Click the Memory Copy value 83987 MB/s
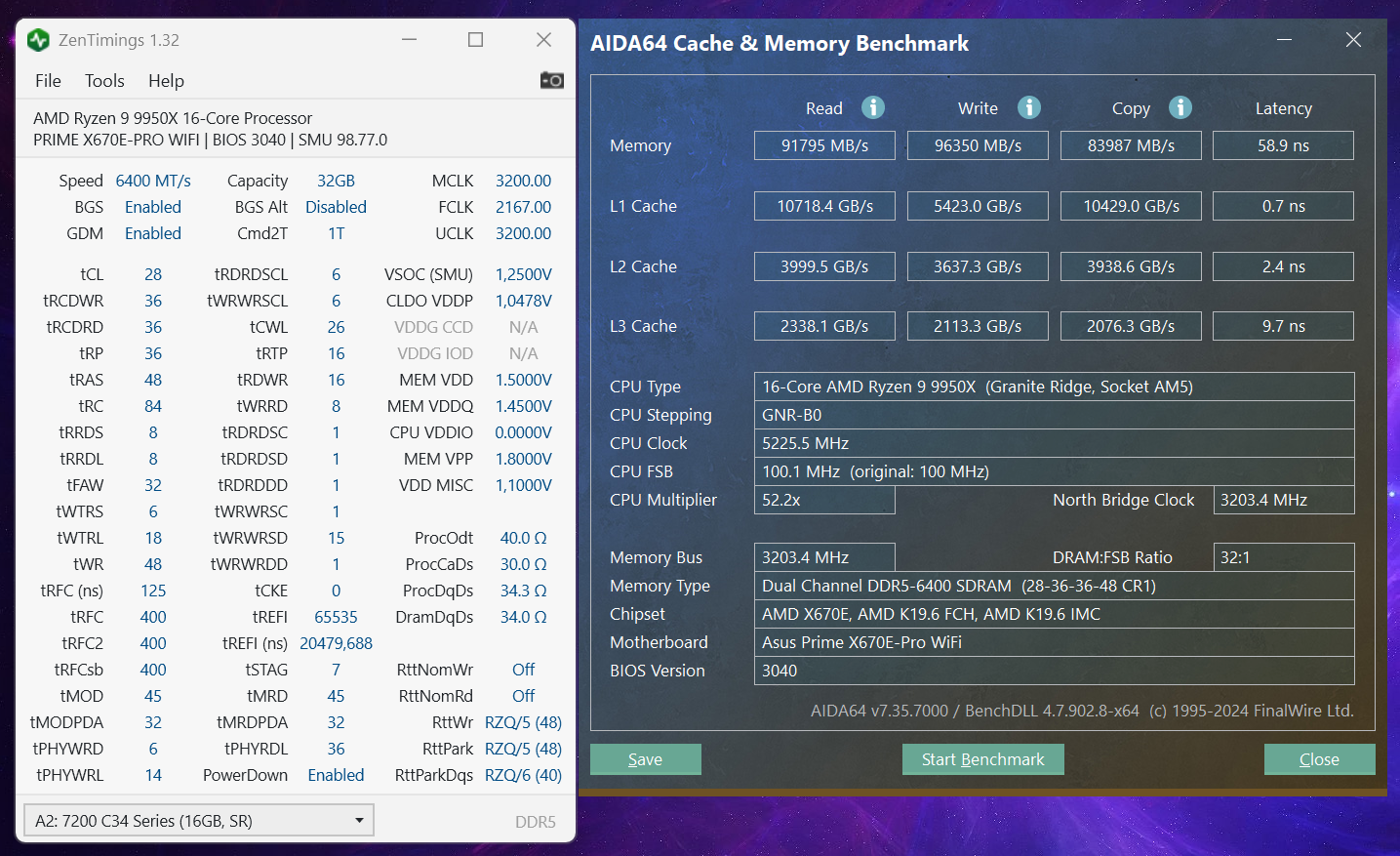Viewport: 1400px width, 856px height. click(x=1131, y=145)
